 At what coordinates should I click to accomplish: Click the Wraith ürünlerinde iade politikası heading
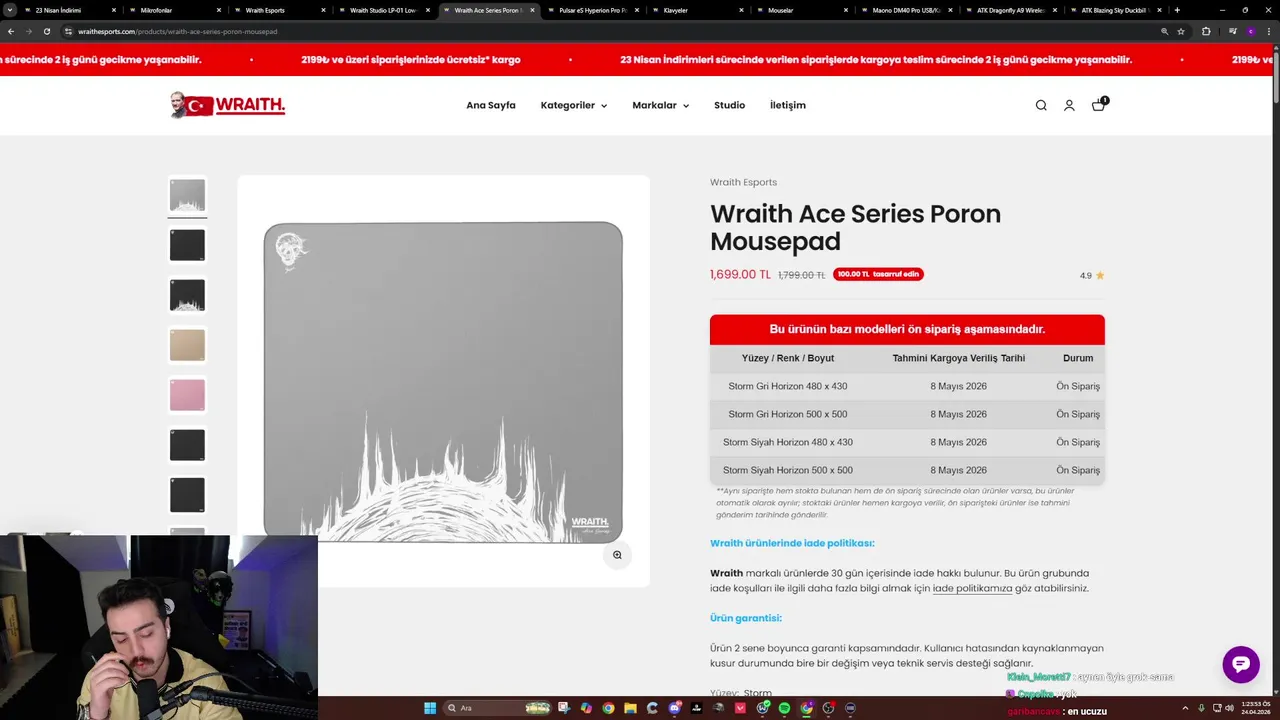792,543
